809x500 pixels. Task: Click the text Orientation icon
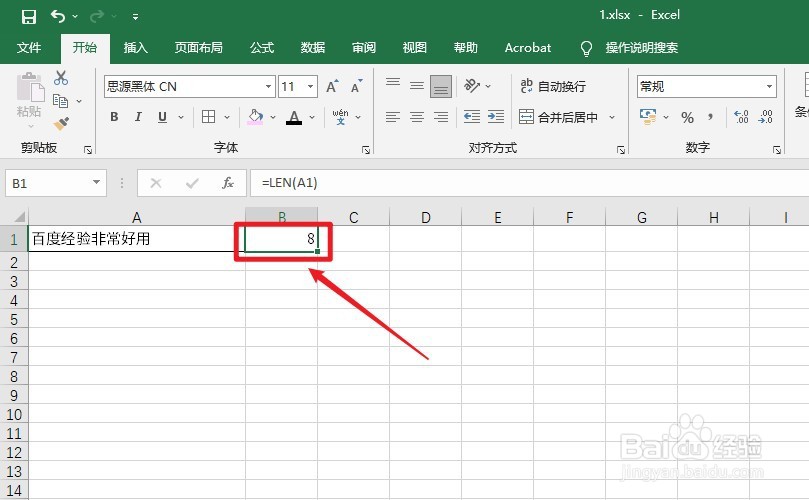pos(472,86)
